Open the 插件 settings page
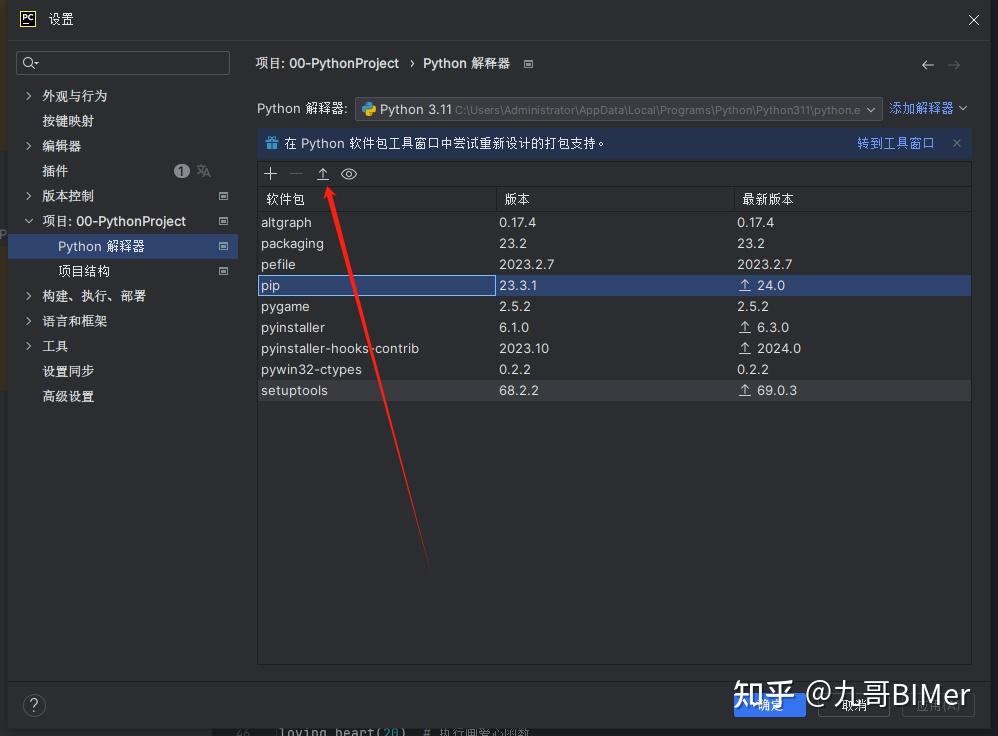 point(55,171)
